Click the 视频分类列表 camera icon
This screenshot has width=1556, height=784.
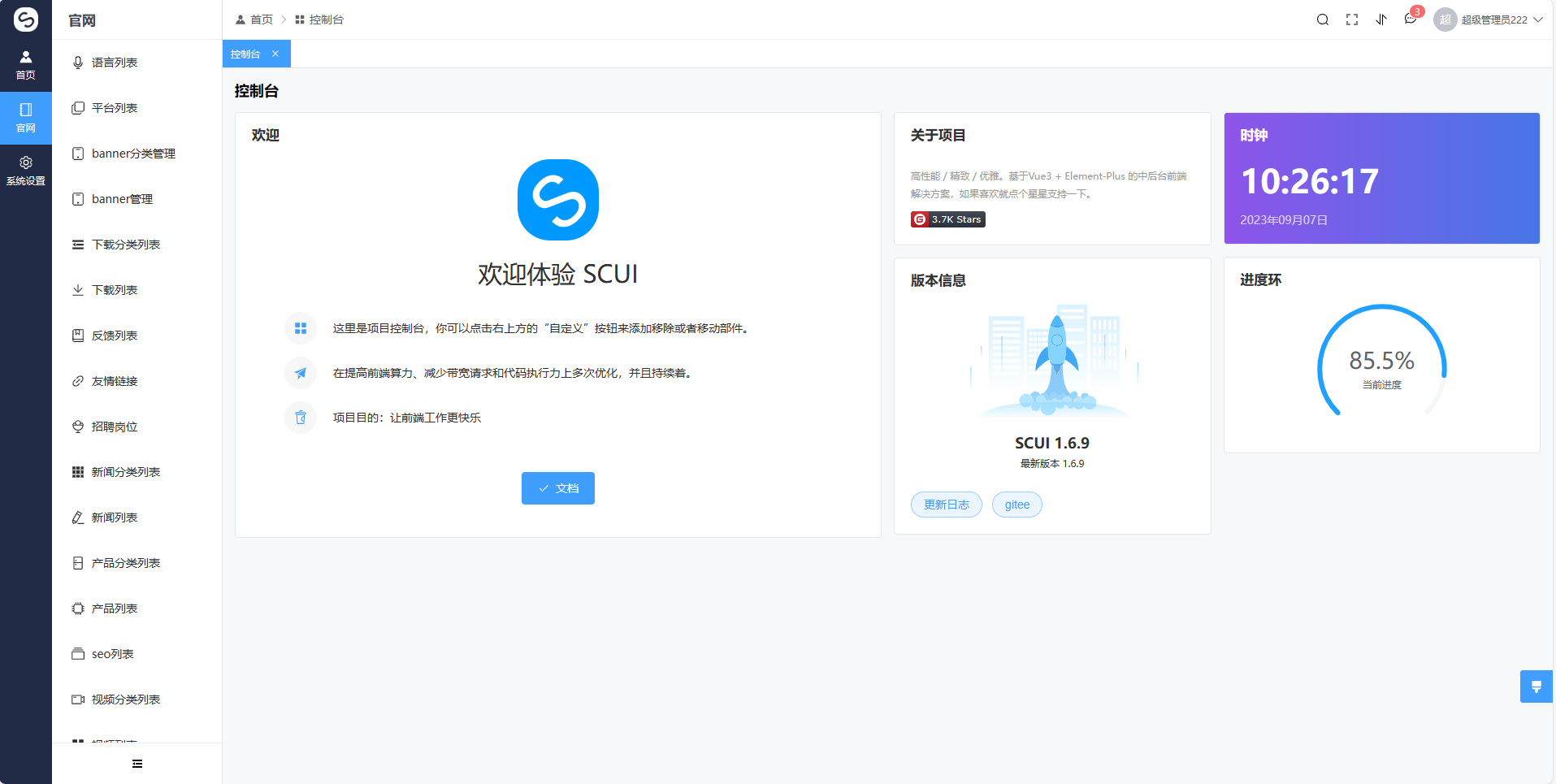[x=78, y=700]
